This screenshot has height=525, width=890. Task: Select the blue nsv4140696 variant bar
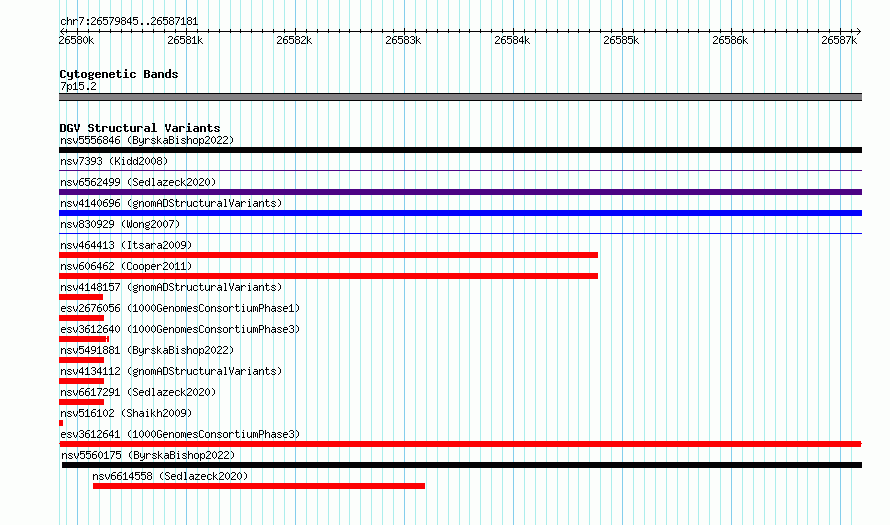pos(460,213)
